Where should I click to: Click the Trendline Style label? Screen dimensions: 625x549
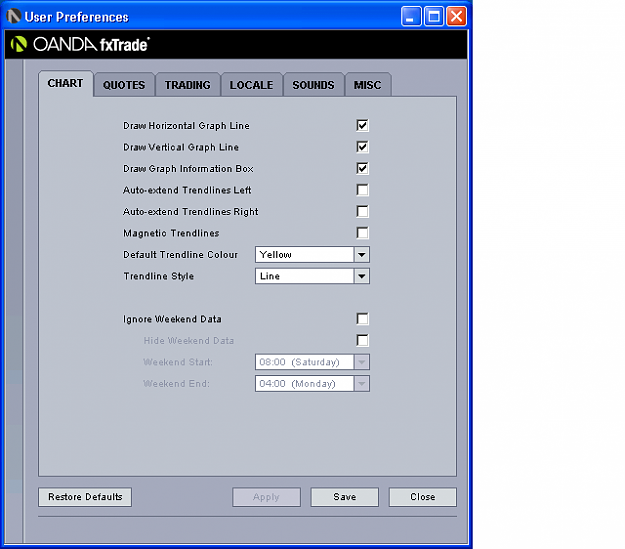coord(159,276)
